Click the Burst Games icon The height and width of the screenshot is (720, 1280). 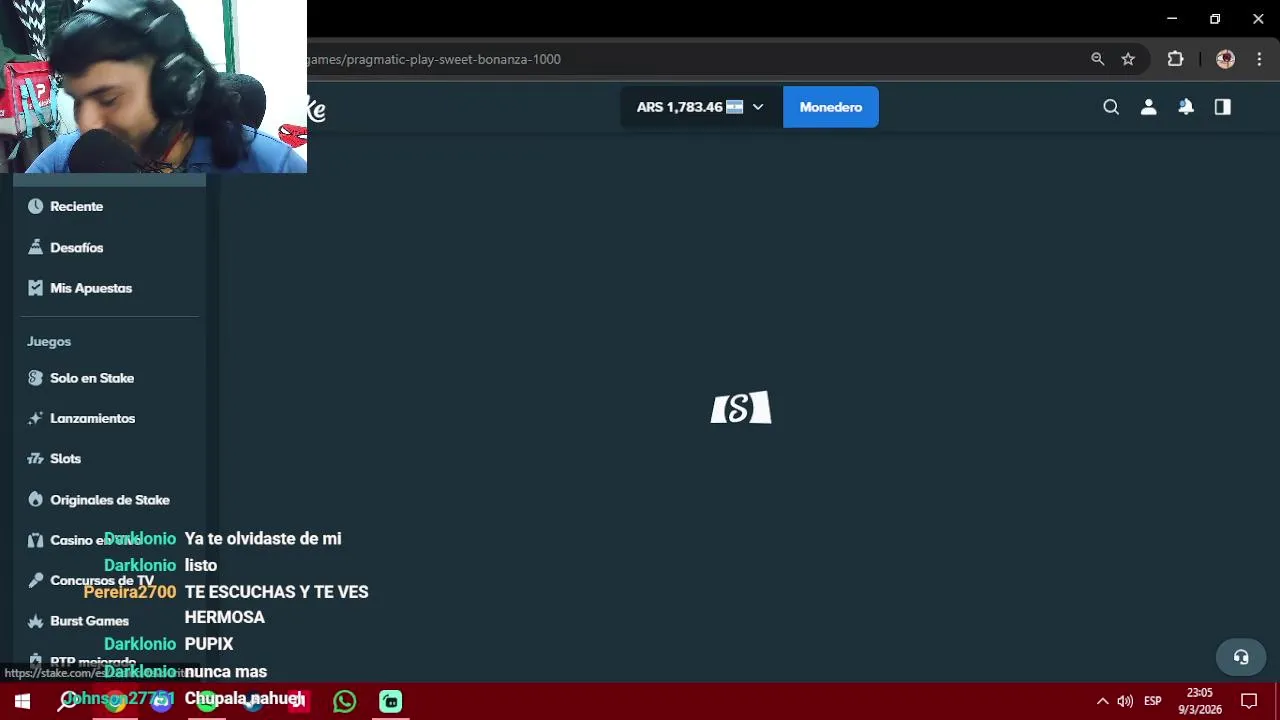(36, 621)
